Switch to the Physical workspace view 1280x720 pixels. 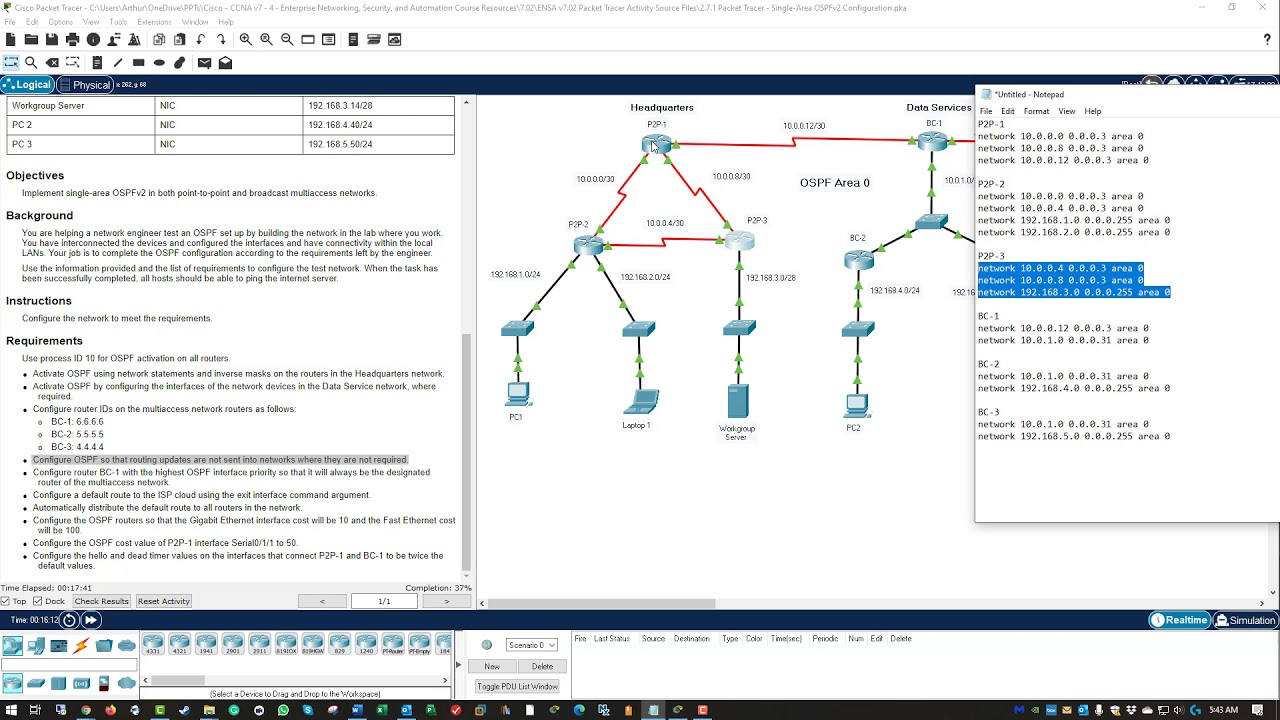85,85
